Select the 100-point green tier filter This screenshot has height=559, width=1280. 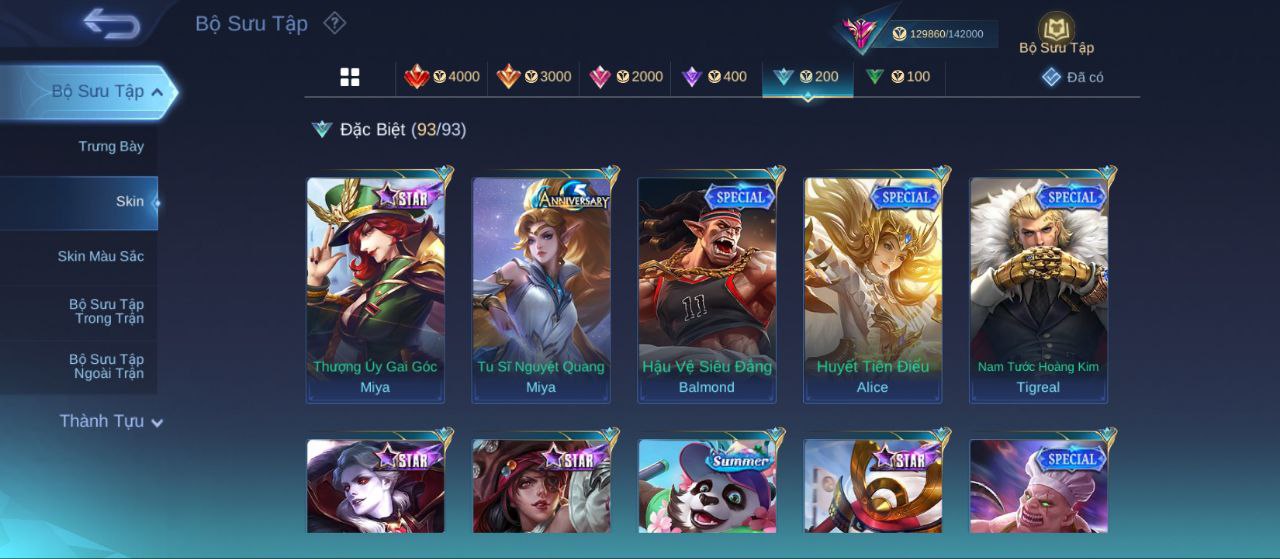click(898, 77)
